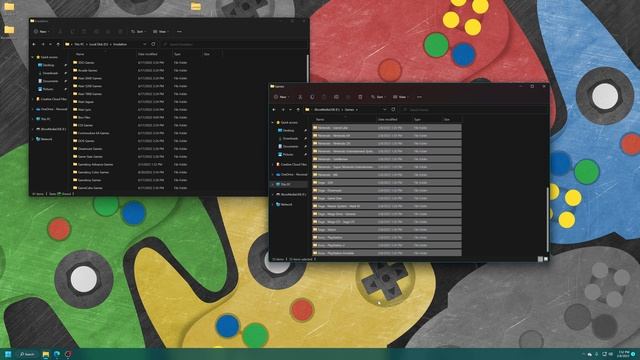Open recent locations dropdown in Games window
The width and height of the screenshot is (640, 360).
tap(290, 109)
